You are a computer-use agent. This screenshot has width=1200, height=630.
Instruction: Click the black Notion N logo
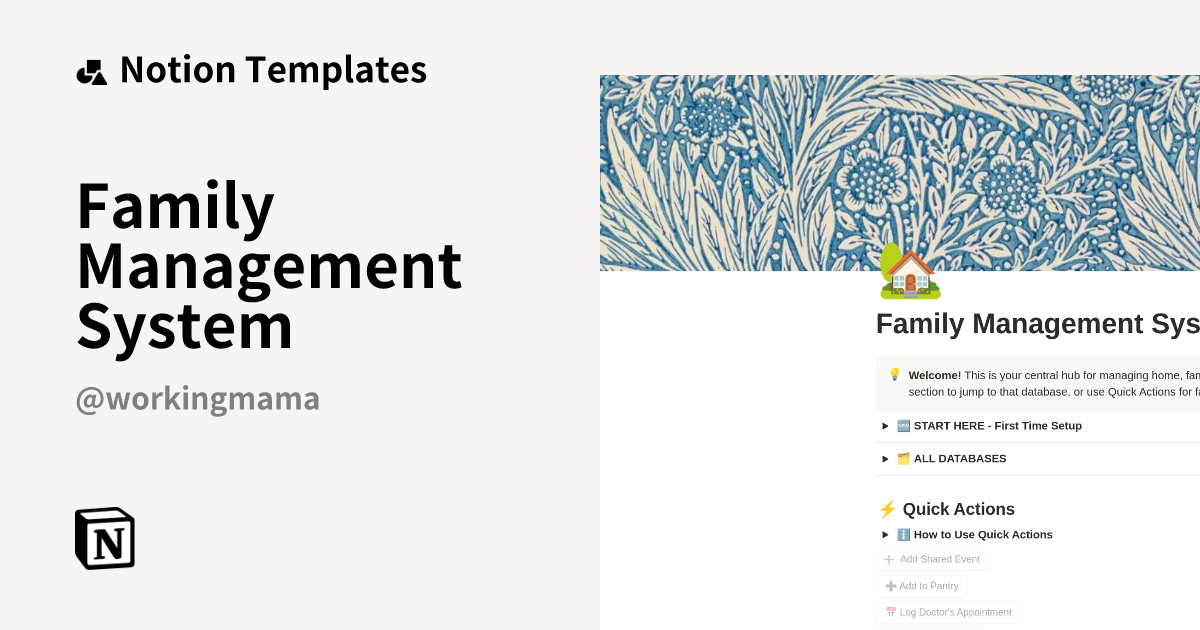click(x=104, y=538)
